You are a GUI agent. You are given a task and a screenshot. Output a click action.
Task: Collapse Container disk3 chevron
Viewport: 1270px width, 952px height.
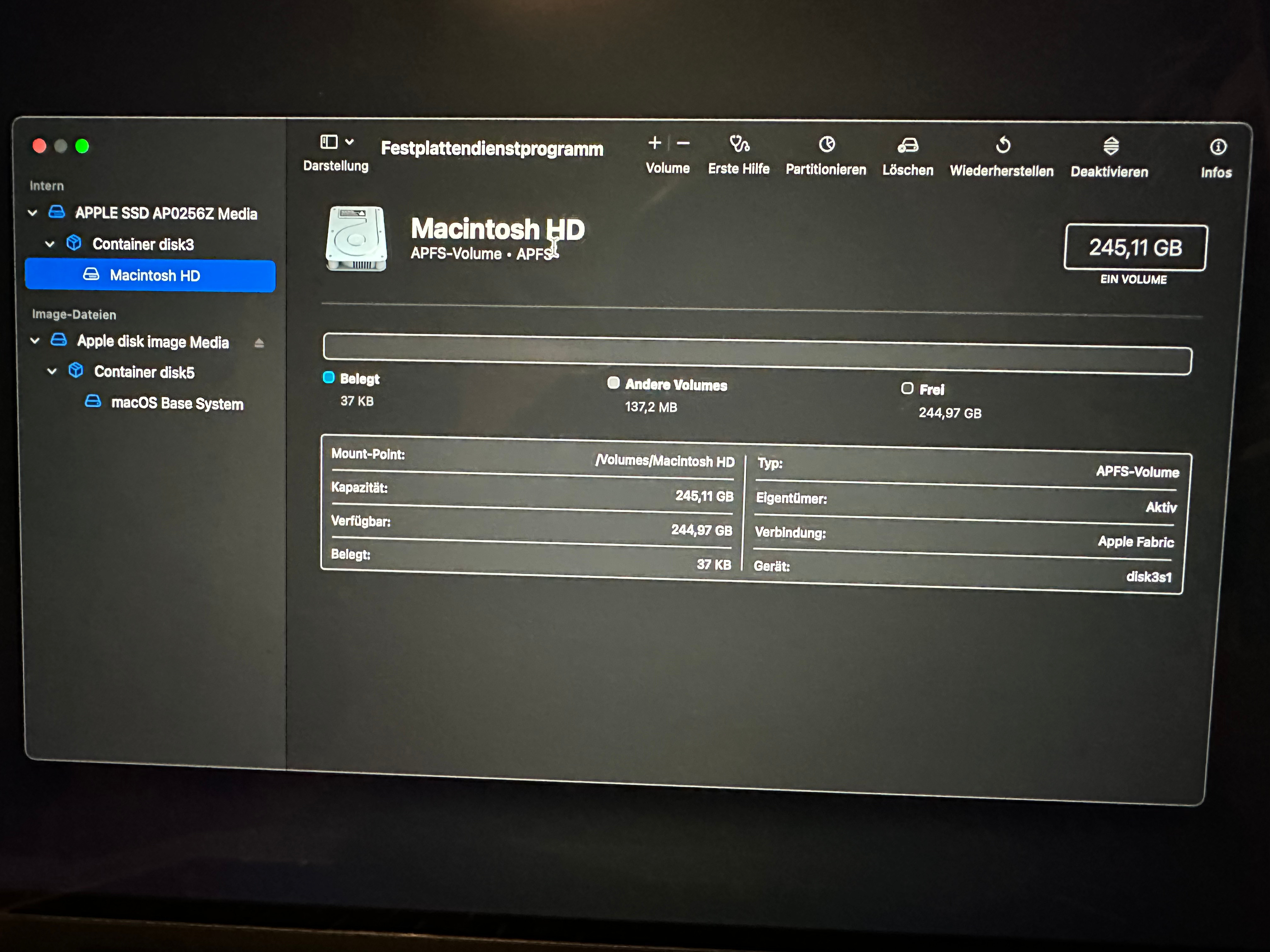point(50,244)
